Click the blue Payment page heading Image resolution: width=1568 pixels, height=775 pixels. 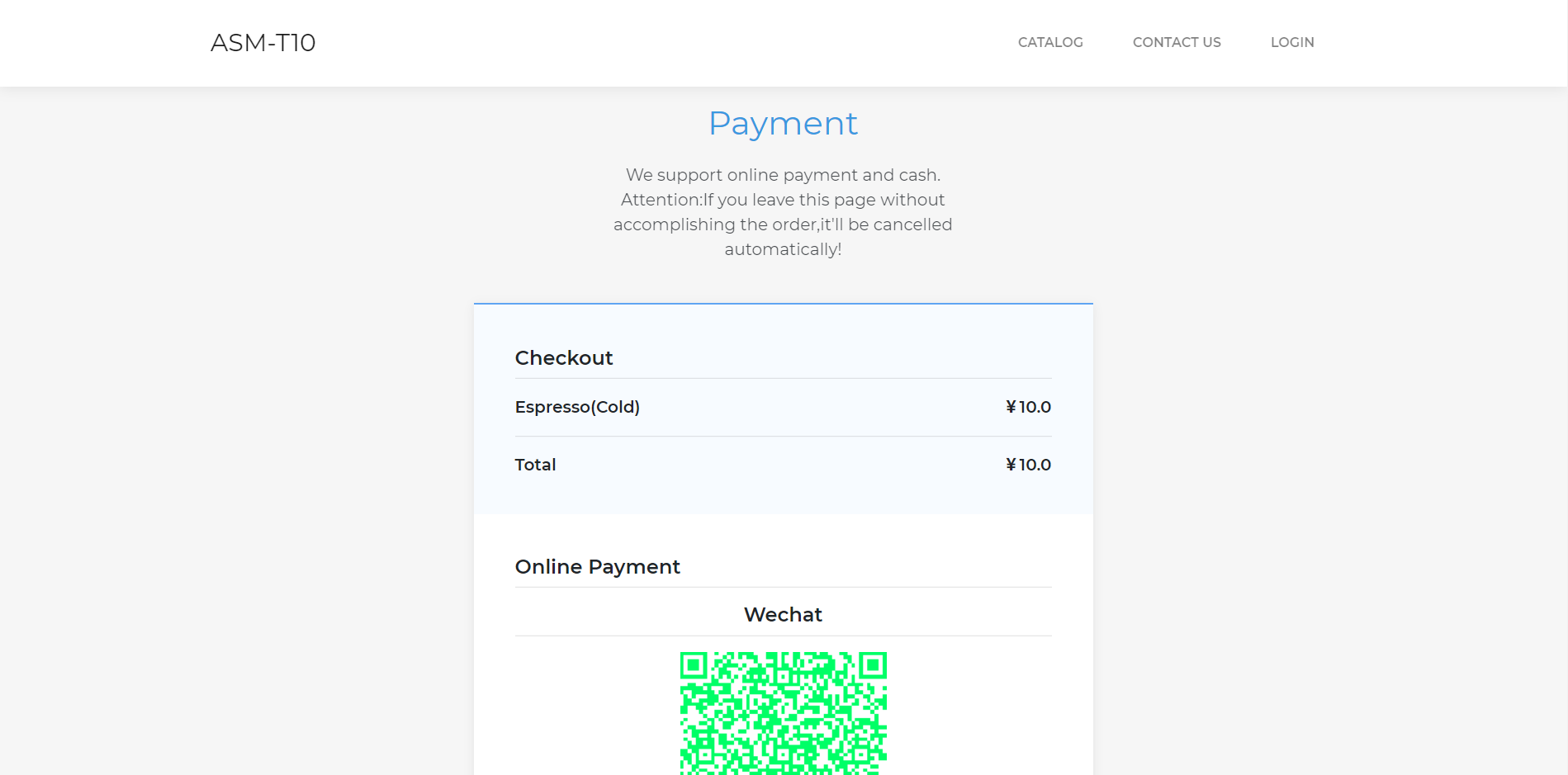pos(783,124)
